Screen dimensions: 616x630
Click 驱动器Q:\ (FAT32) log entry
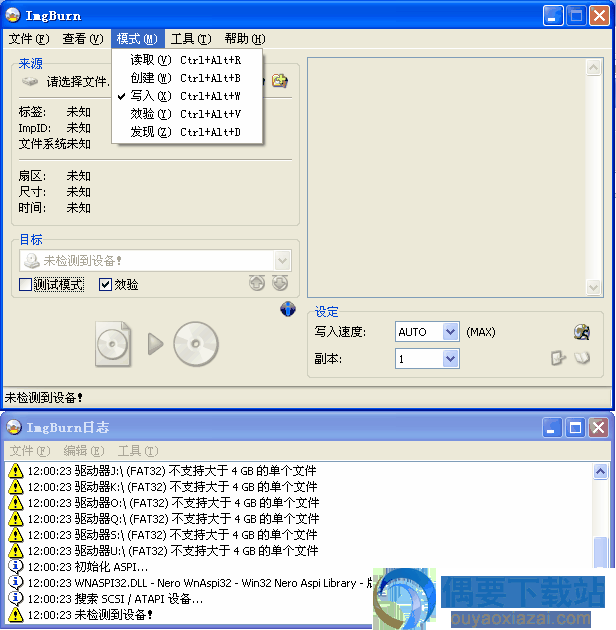click(173, 519)
